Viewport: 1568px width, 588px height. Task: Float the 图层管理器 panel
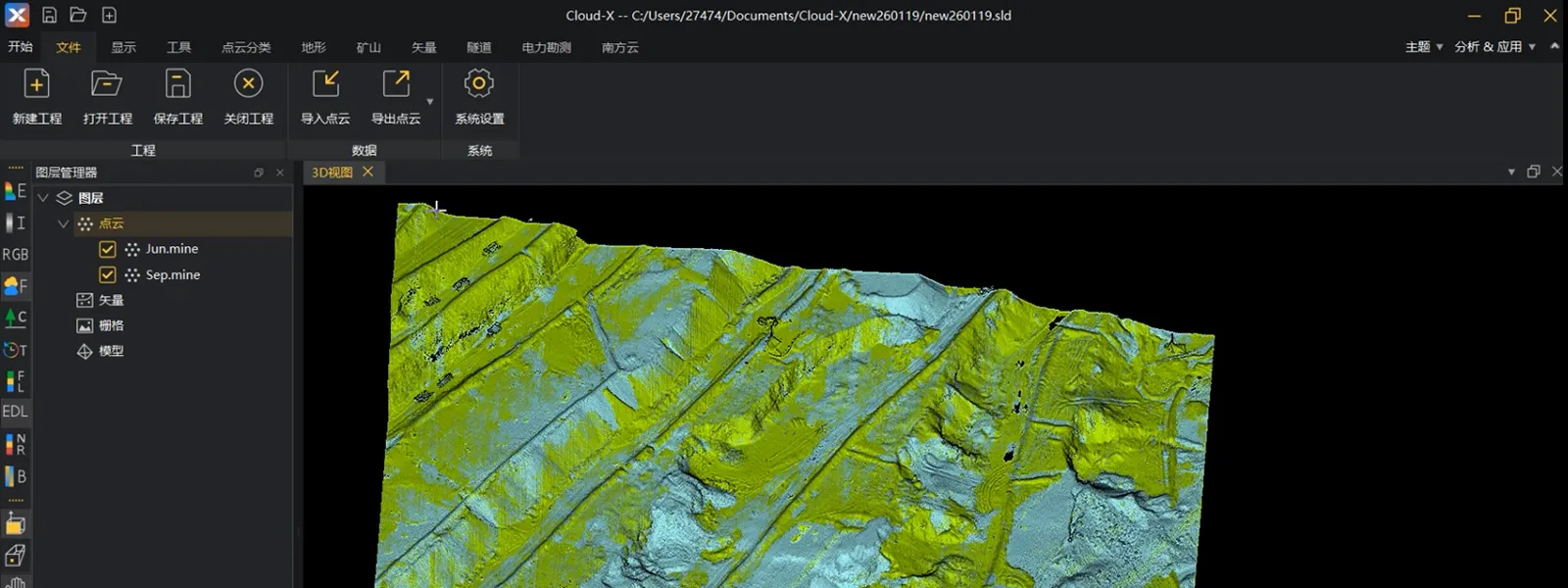[259, 172]
